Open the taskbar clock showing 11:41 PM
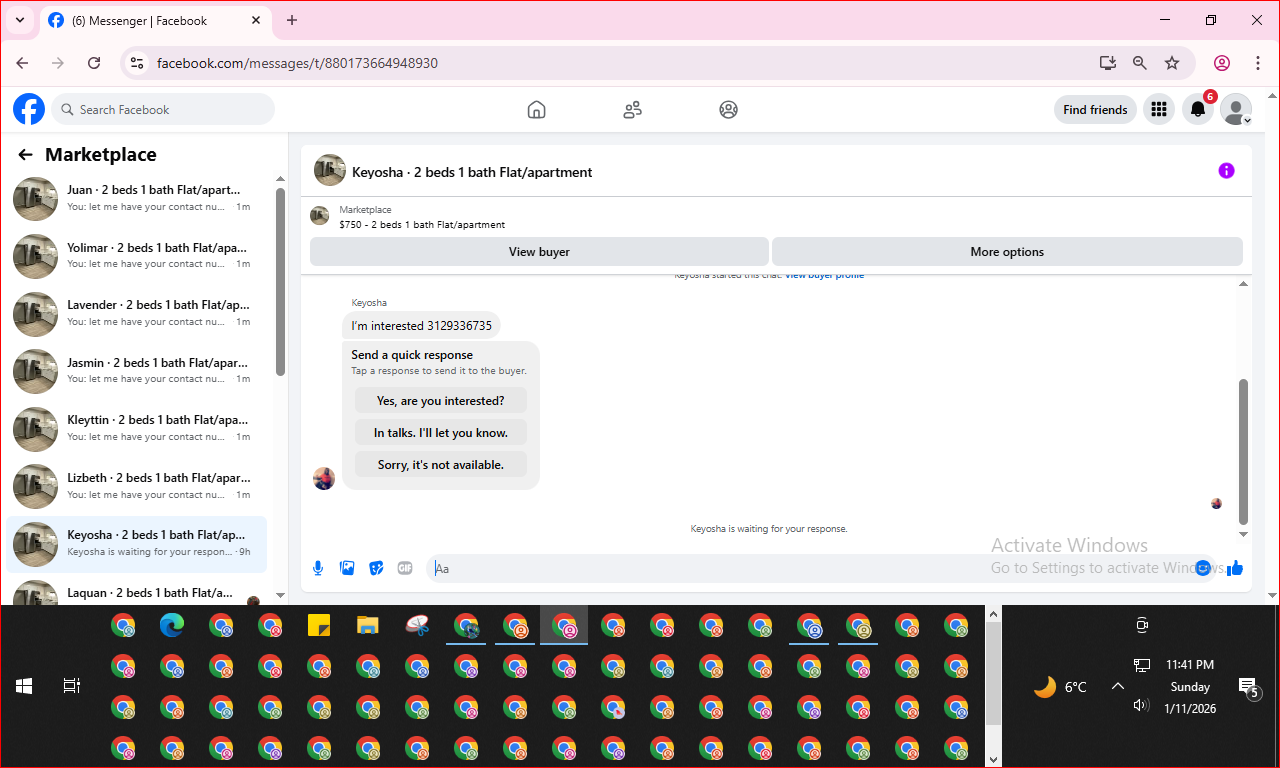The width and height of the screenshot is (1280, 768). (x=1190, y=687)
